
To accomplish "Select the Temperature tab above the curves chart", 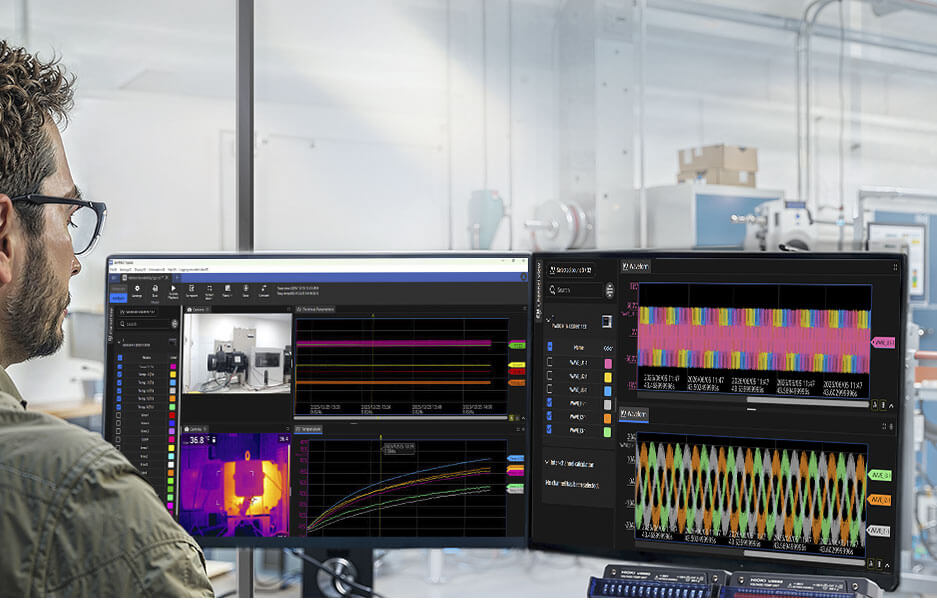I will pos(309,429).
